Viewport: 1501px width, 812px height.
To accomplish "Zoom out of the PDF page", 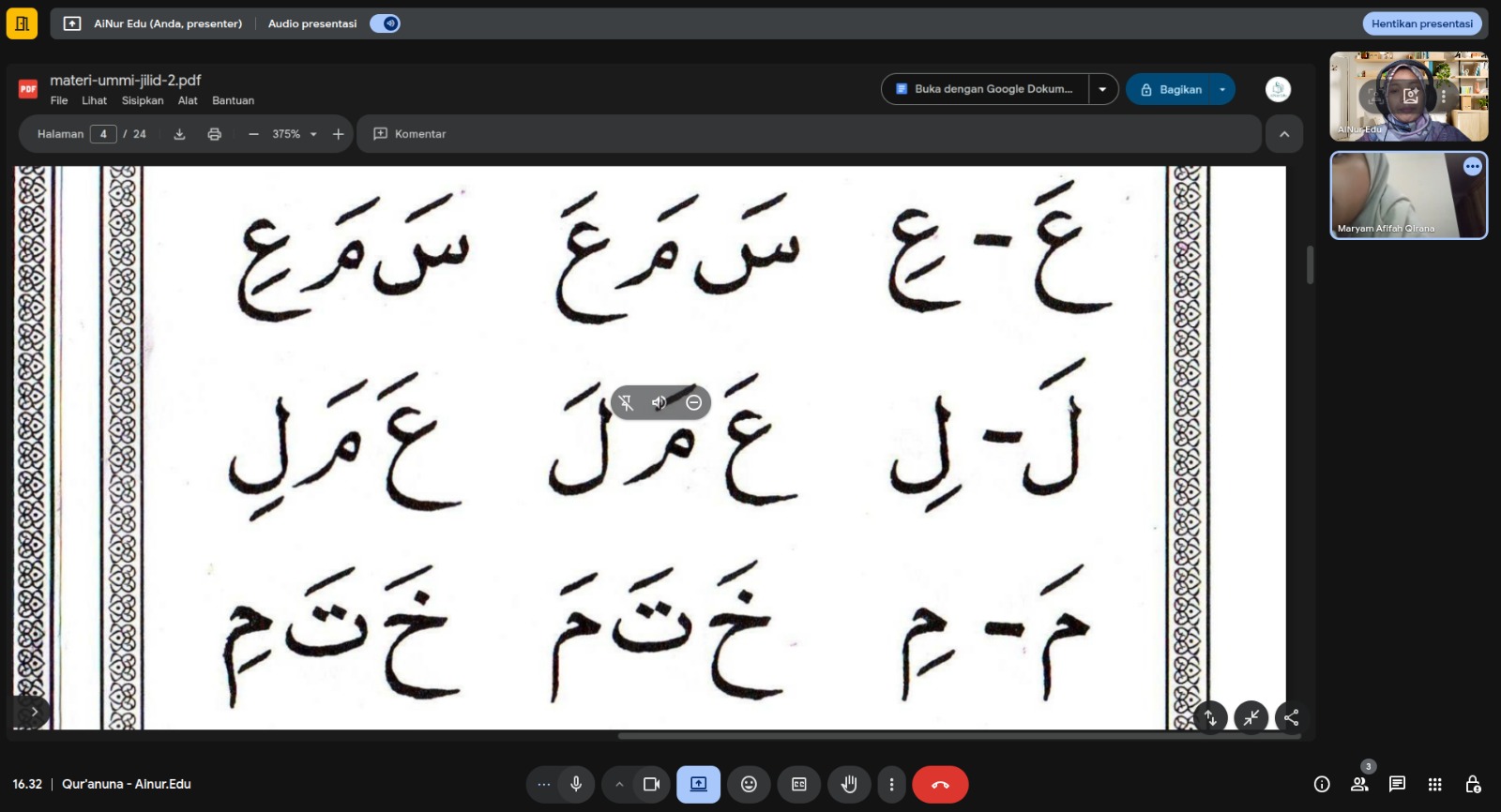I will click(x=253, y=134).
